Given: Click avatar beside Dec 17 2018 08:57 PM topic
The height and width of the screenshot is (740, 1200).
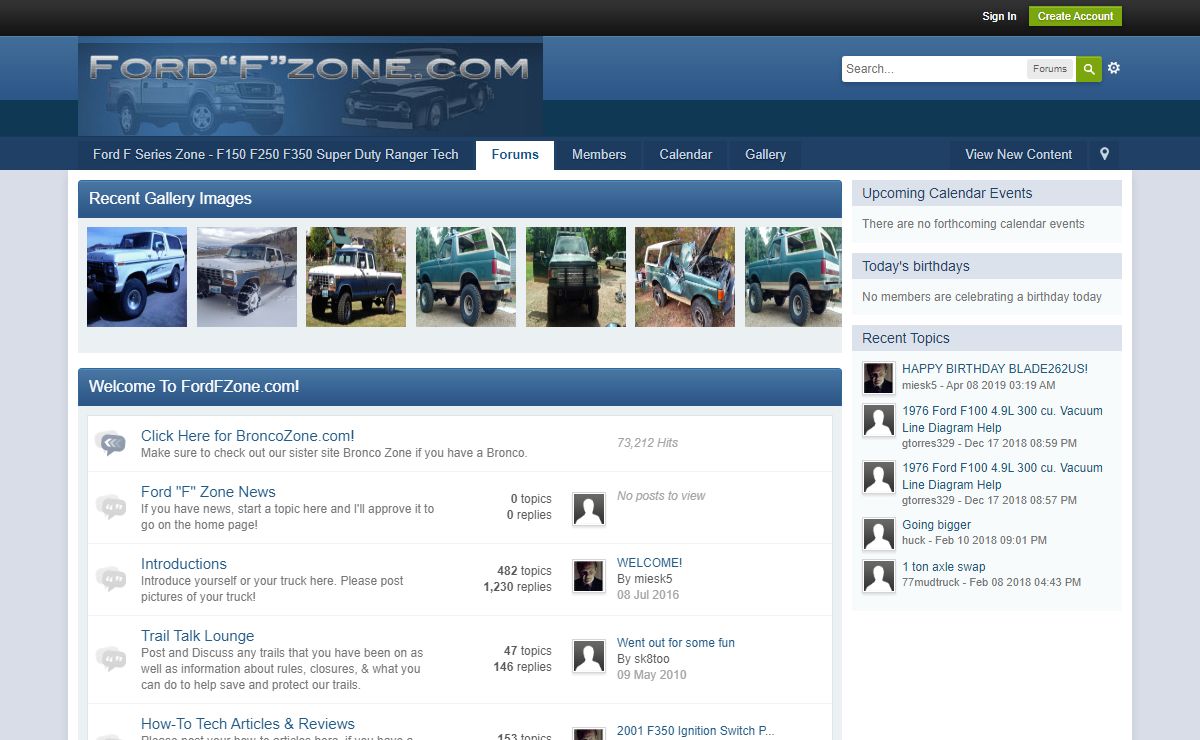Looking at the screenshot, I should tap(879, 477).
